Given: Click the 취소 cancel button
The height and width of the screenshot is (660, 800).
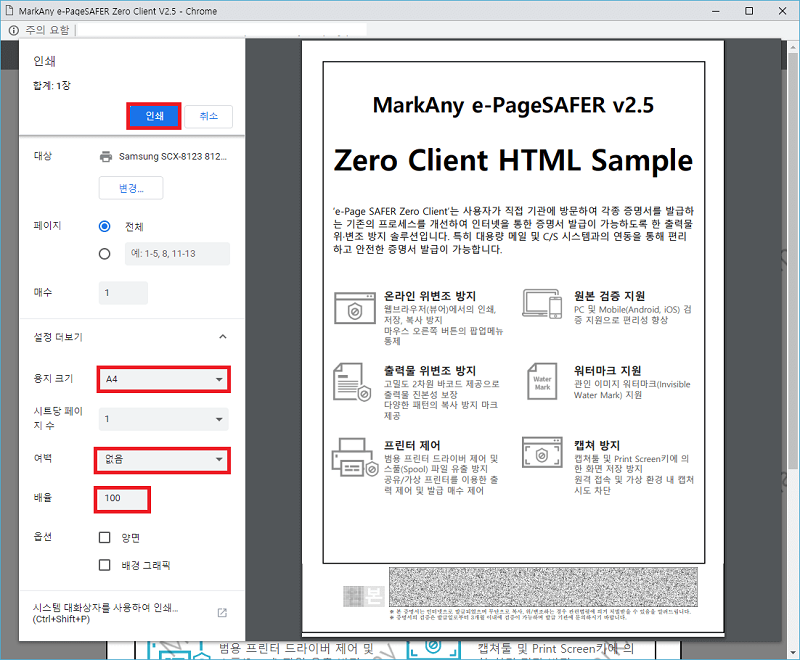Looking at the screenshot, I should point(208,116).
